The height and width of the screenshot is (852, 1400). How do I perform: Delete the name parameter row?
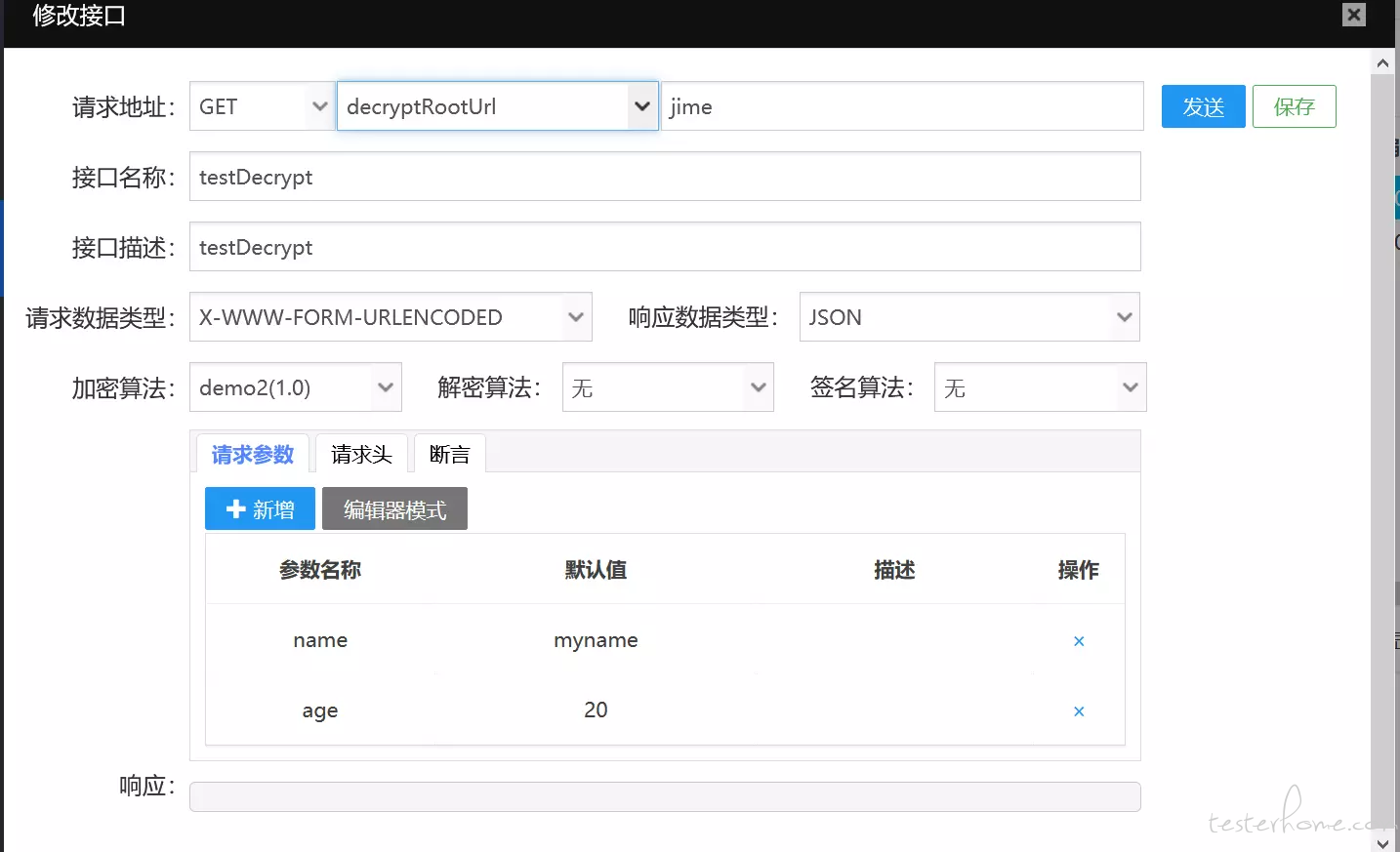point(1079,641)
